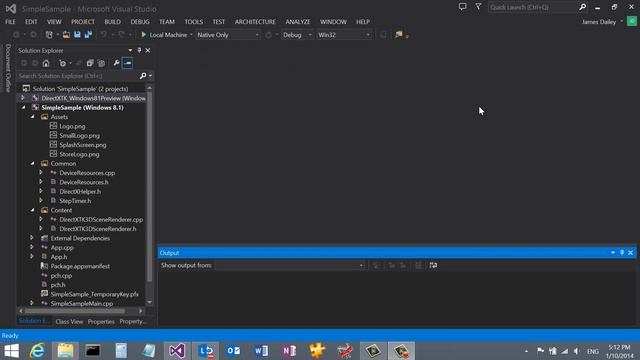Pin the Solution Explorer auto-hide button
Viewport: 640px width, 360px height.
(x=139, y=50)
